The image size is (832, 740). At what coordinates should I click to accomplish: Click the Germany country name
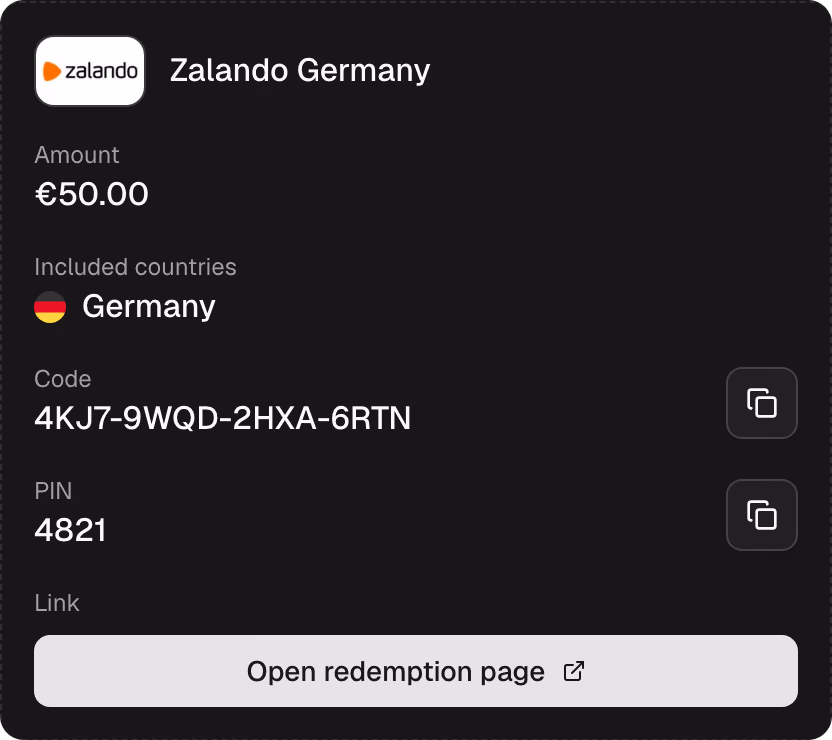tap(149, 307)
